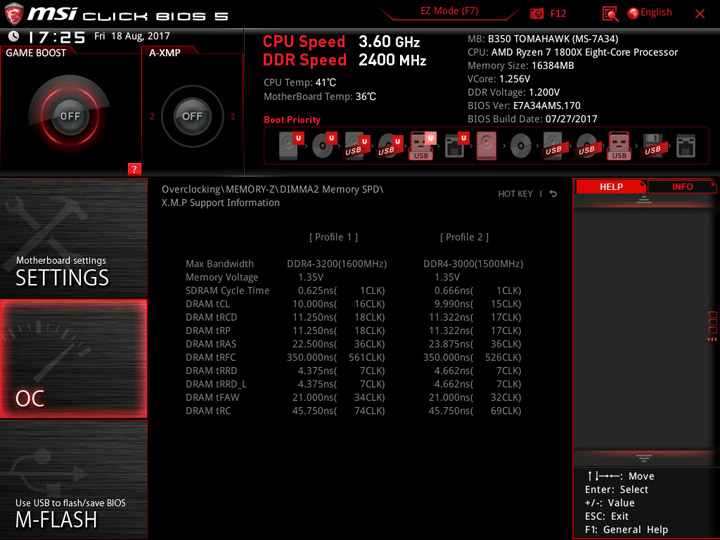Click the Overclocking\MEMORY-Z breadcrumb path

tap(272, 190)
